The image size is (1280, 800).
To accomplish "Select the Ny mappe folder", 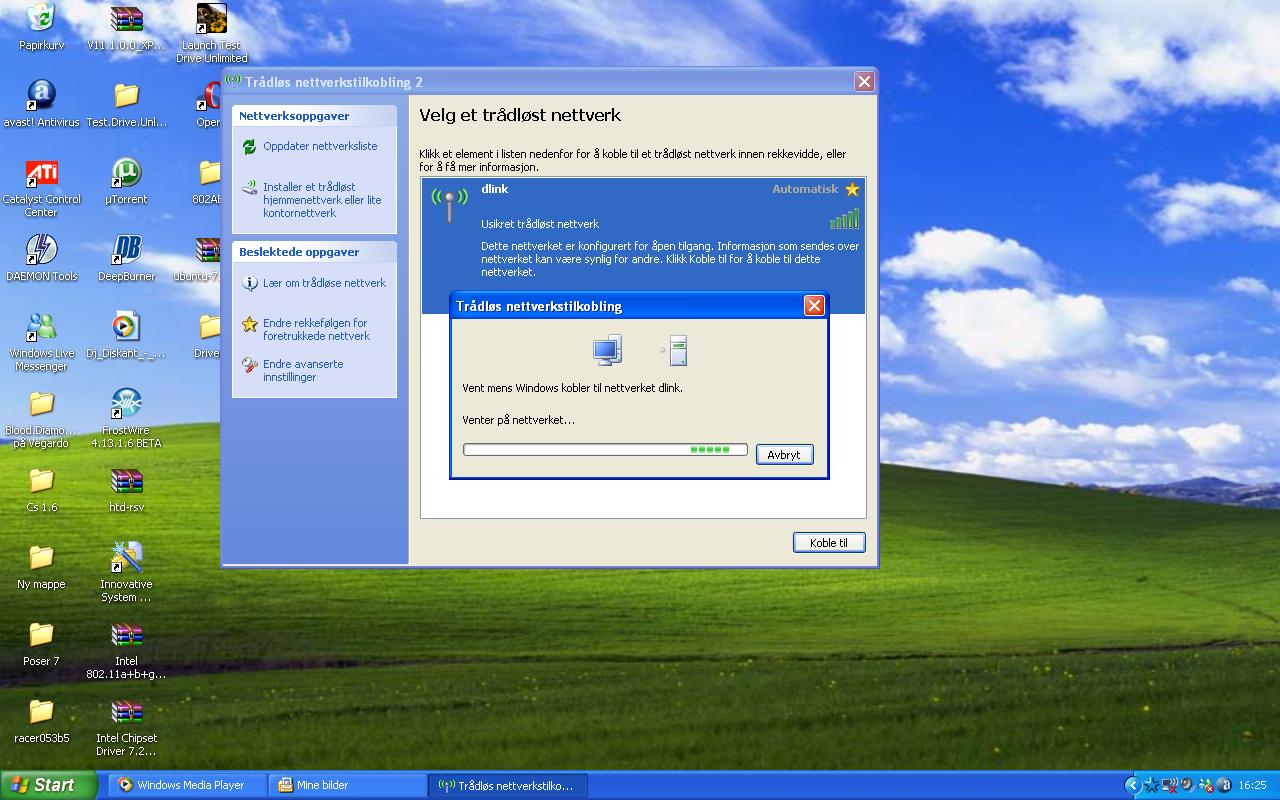I will point(41,566).
